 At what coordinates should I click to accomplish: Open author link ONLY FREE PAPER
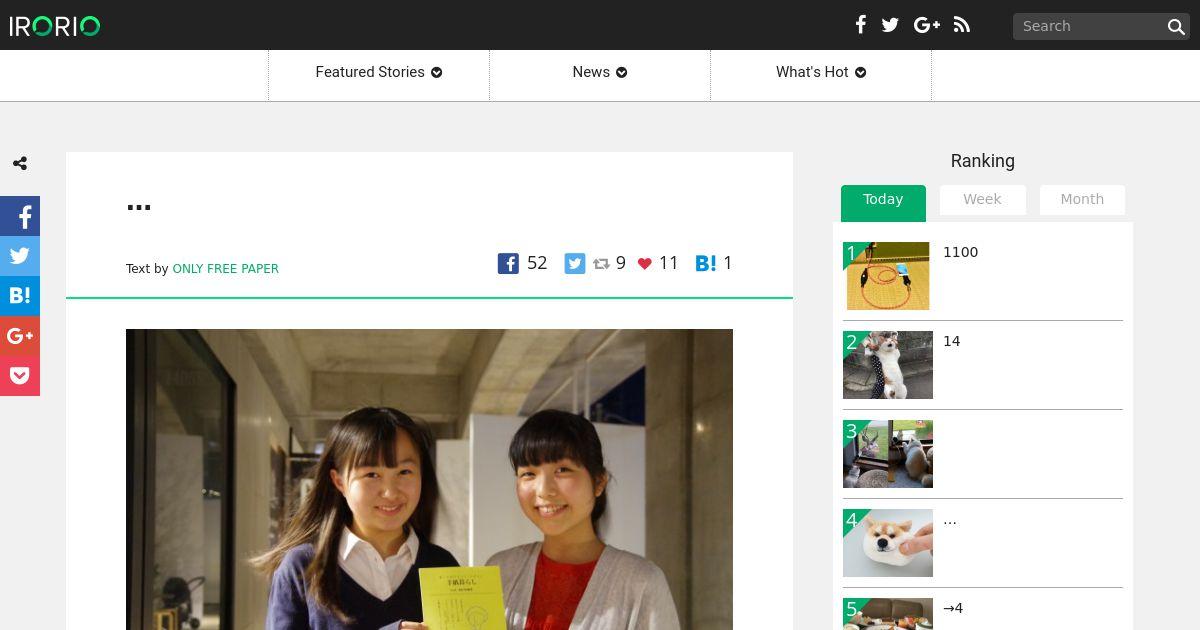226,268
